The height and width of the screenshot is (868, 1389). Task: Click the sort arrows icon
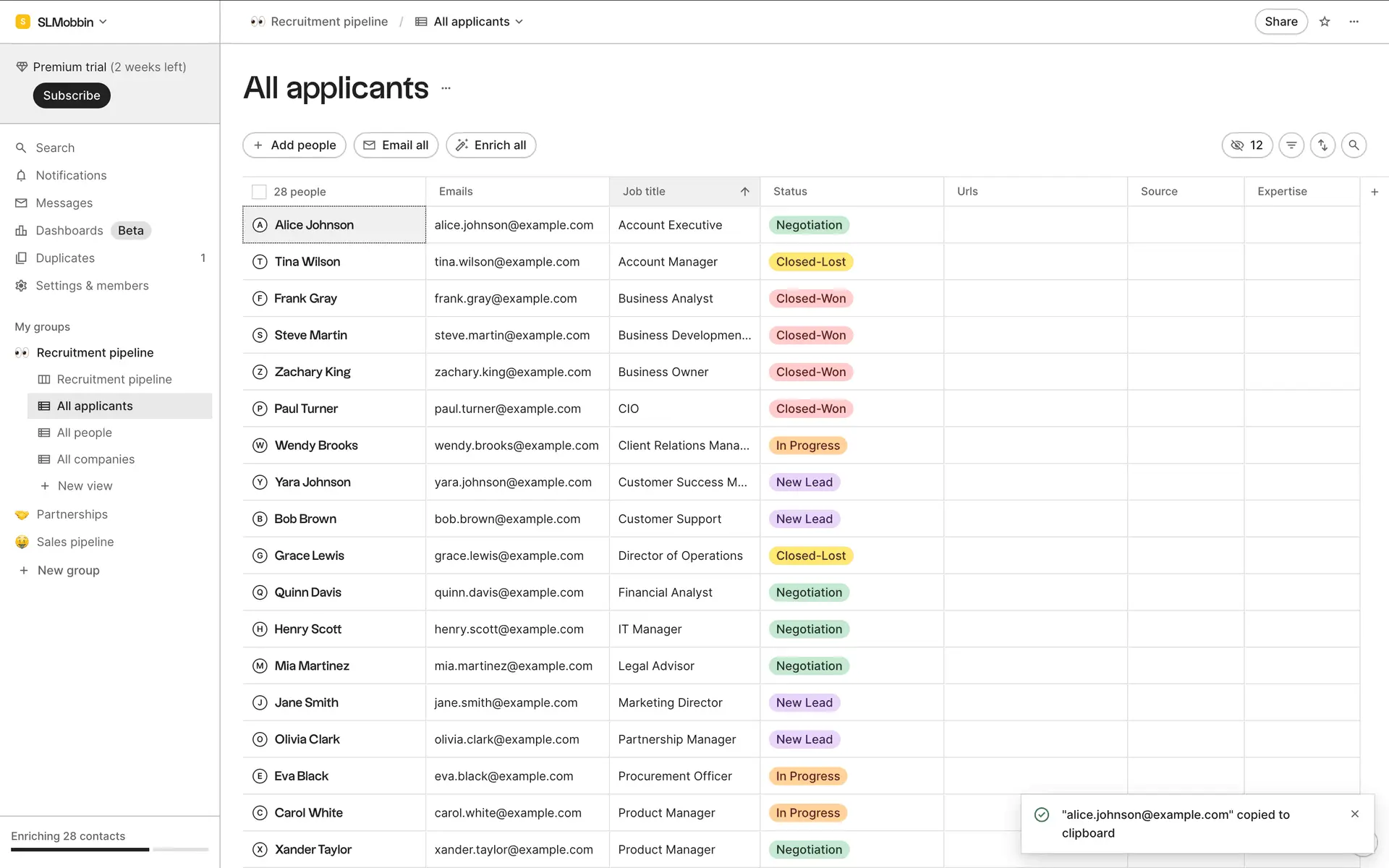point(1322,145)
